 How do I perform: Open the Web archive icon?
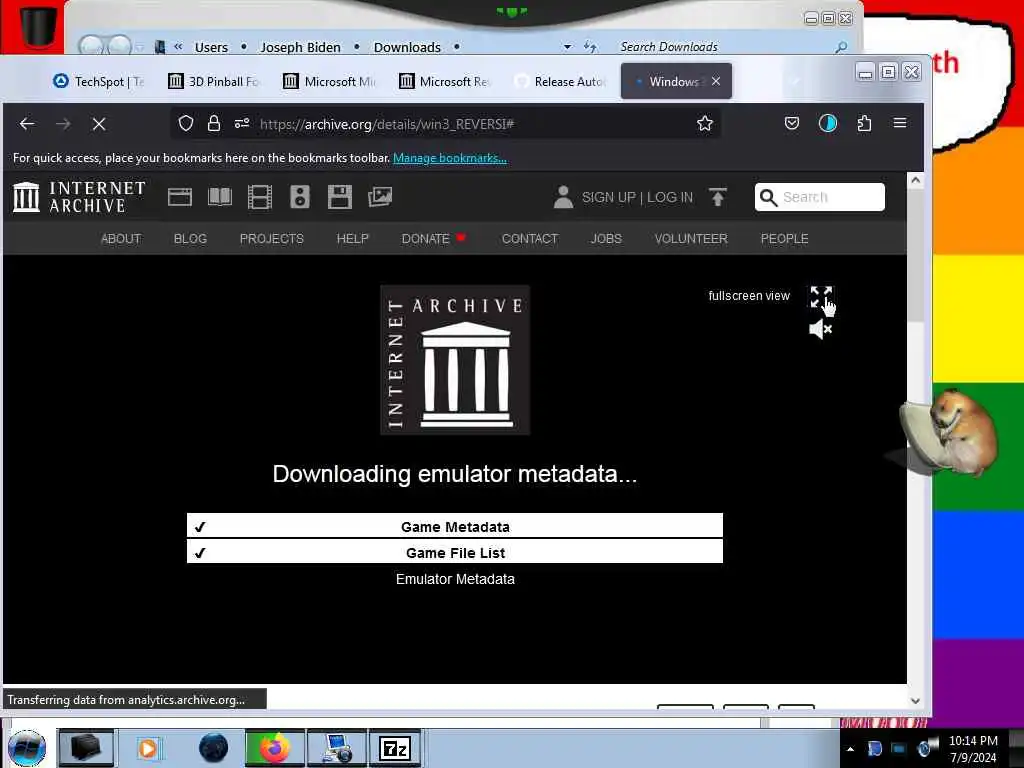click(180, 197)
